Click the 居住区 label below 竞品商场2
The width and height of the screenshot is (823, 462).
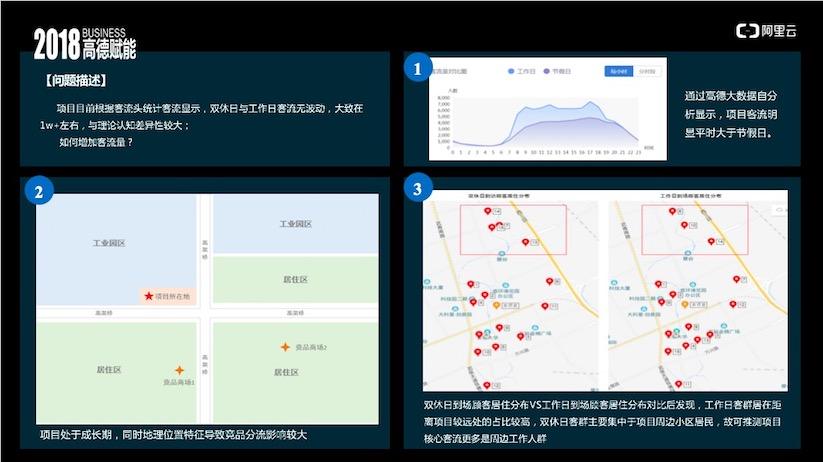coord(286,372)
